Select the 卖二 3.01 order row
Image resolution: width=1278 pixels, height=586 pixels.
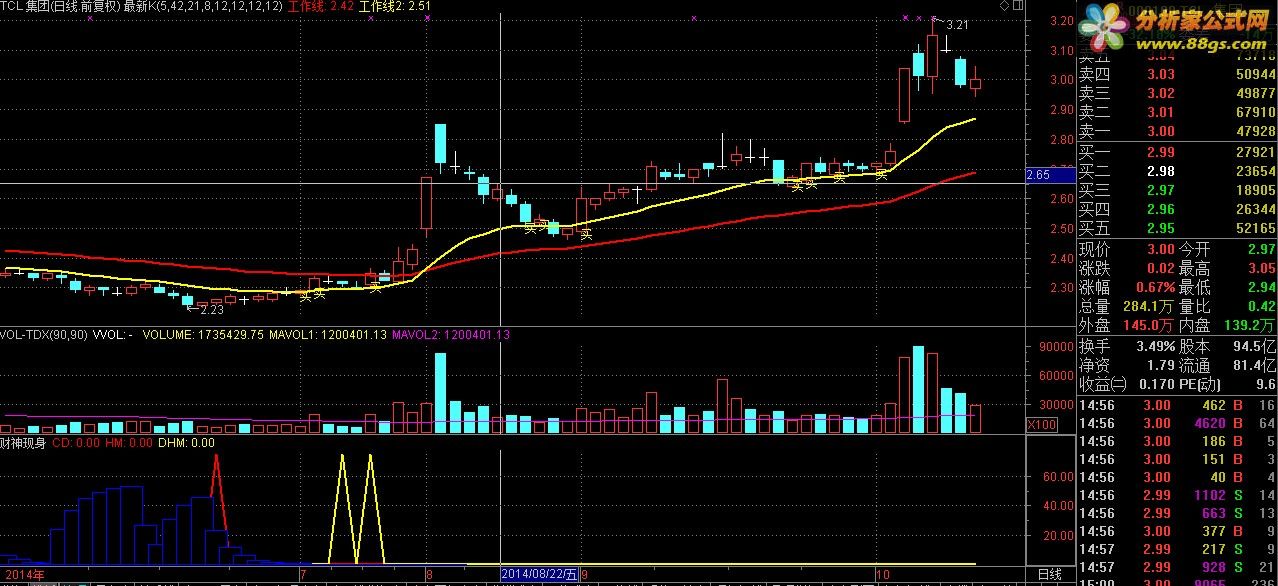pyautogui.click(x=1176, y=112)
